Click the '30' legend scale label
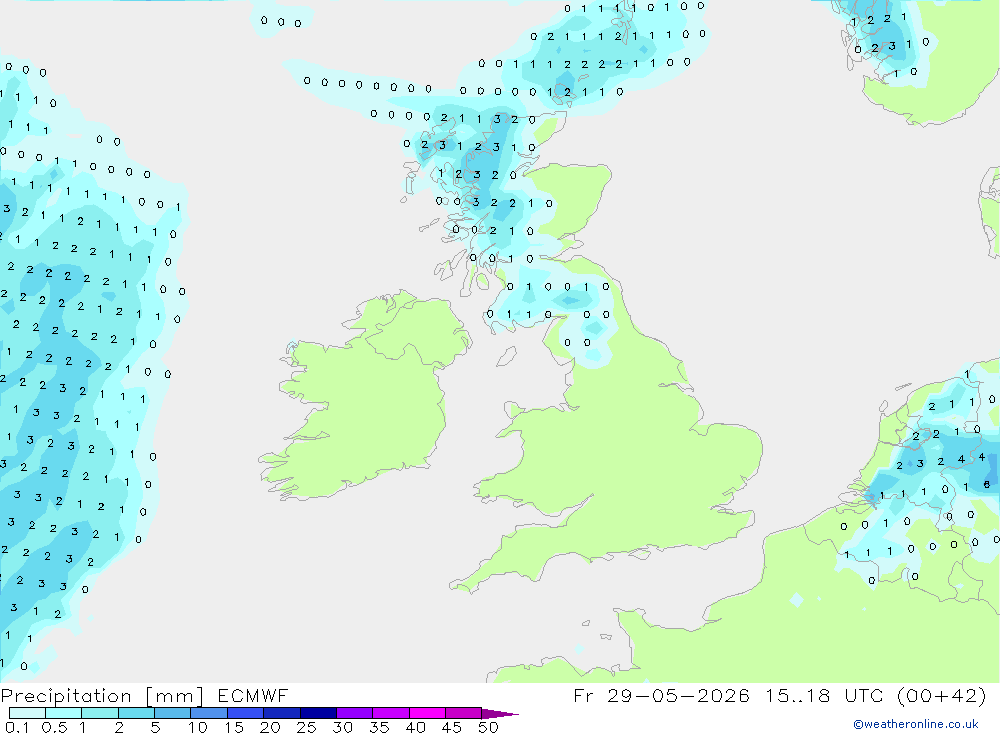 click(343, 727)
